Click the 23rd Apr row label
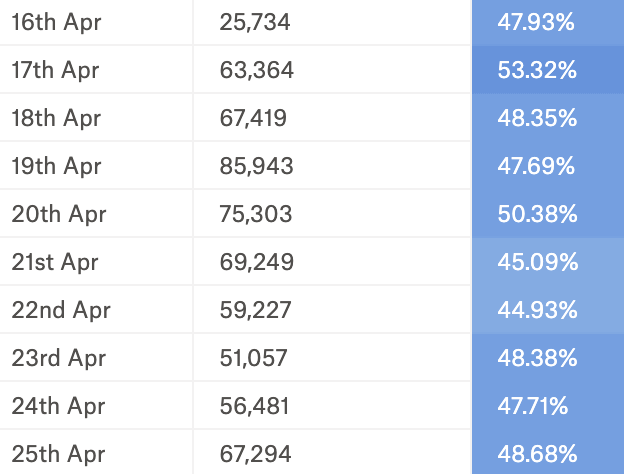The image size is (624, 474). (x=58, y=358)
